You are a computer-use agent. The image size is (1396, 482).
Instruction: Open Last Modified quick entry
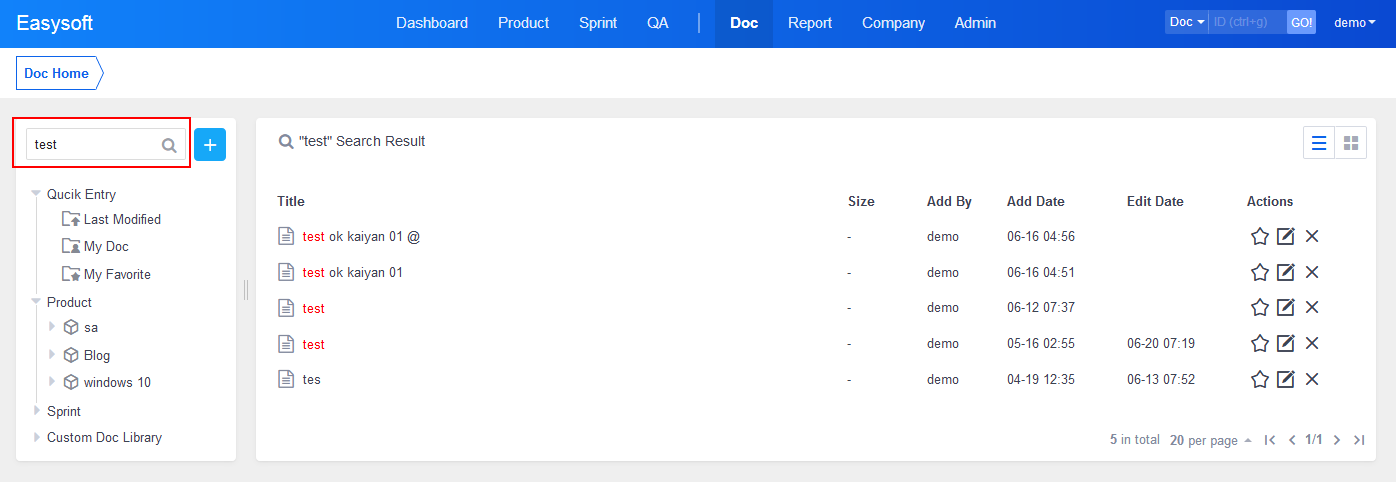tap(121, 219)
